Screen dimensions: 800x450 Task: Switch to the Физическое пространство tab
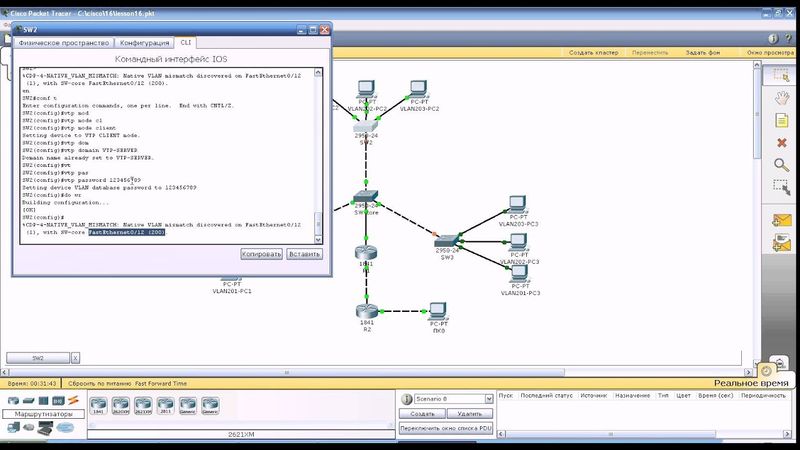[x=64, y=43]
